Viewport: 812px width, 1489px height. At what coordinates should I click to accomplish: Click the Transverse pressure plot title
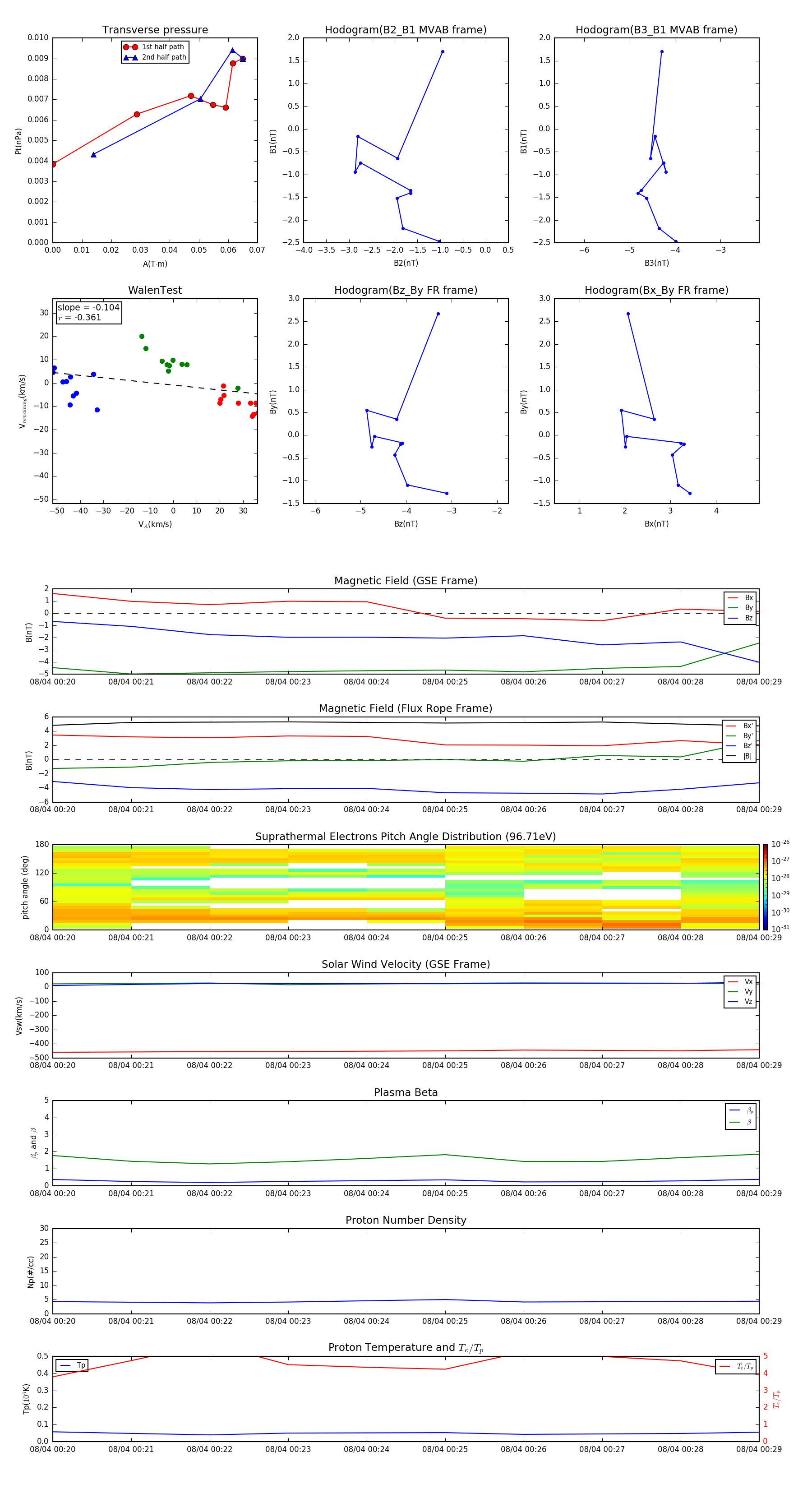[155, 29]
